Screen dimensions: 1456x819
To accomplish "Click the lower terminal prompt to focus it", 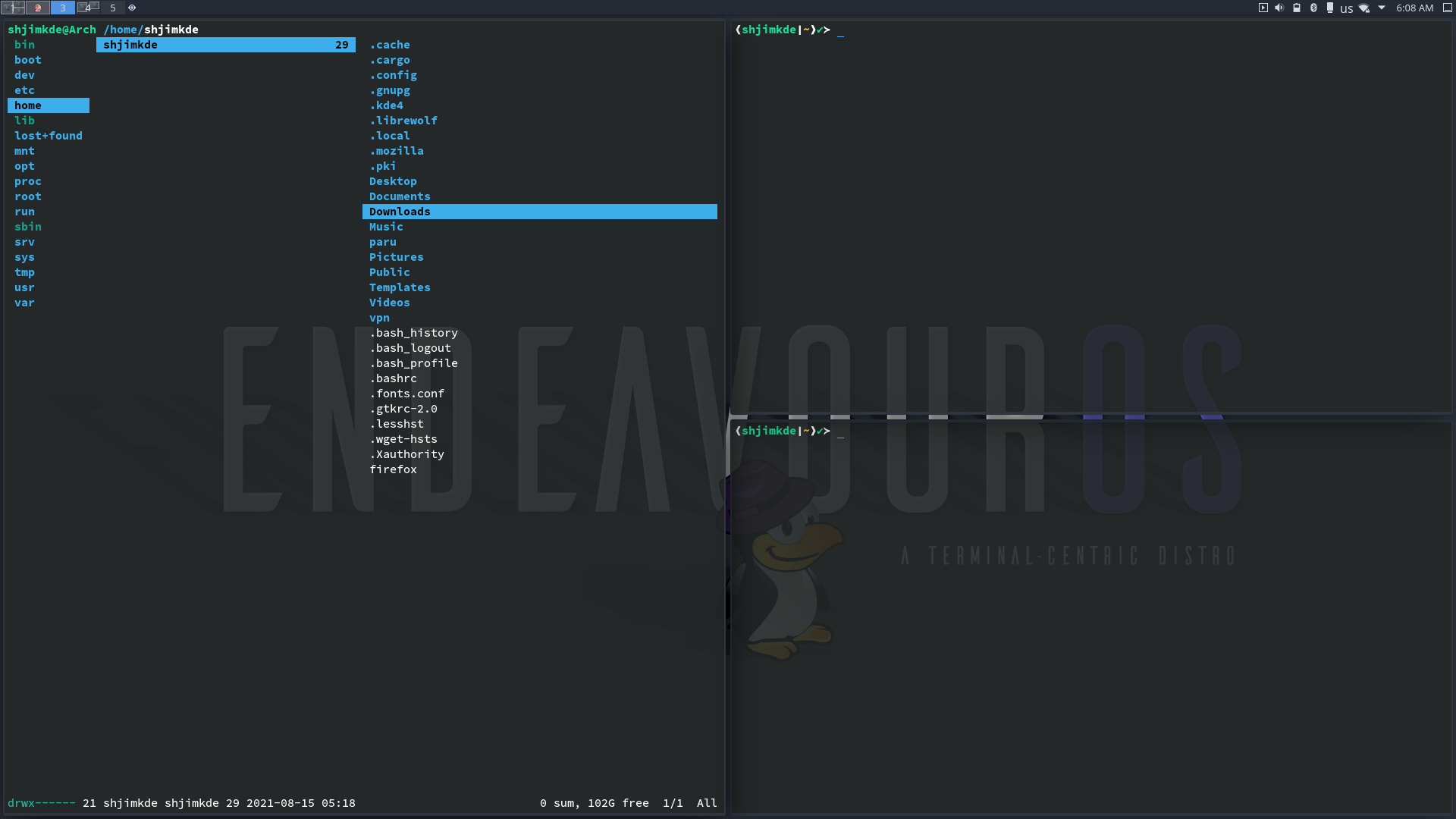I will 842,431.
